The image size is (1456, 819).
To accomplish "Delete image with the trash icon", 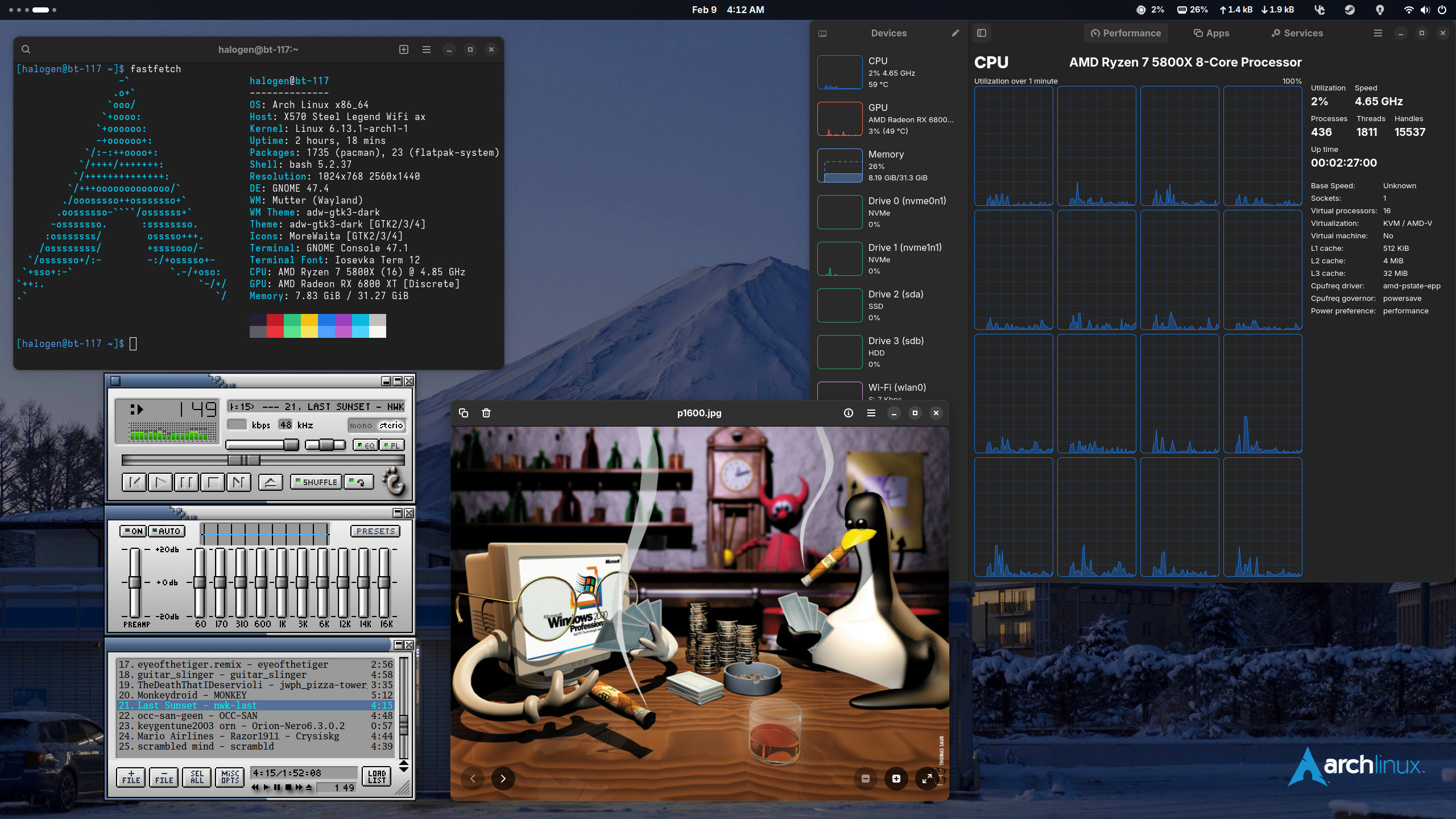I will click(x=486, y=413).
